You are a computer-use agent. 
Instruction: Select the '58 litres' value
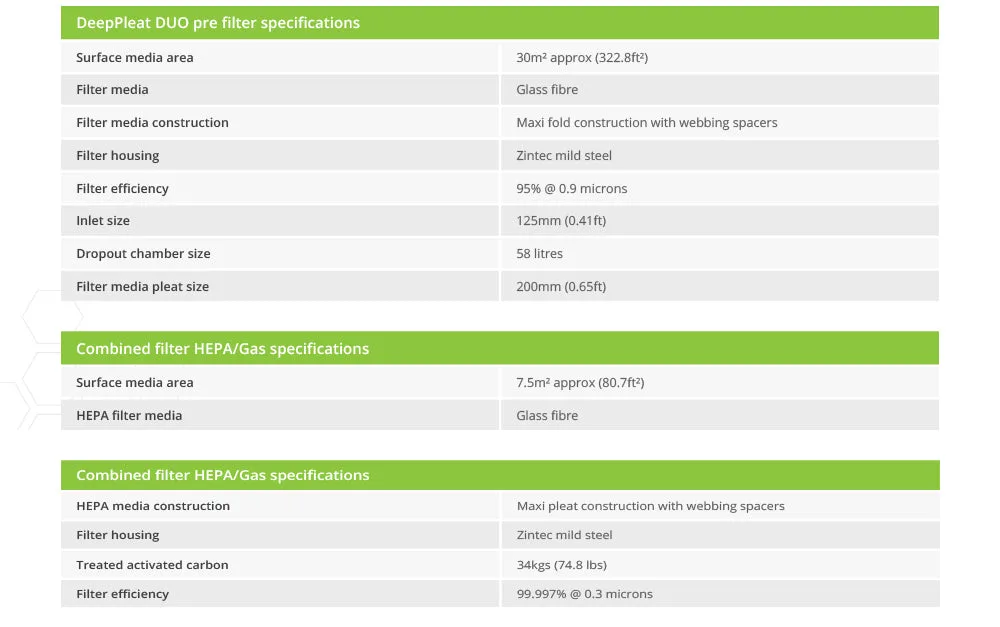coord(540,254)
